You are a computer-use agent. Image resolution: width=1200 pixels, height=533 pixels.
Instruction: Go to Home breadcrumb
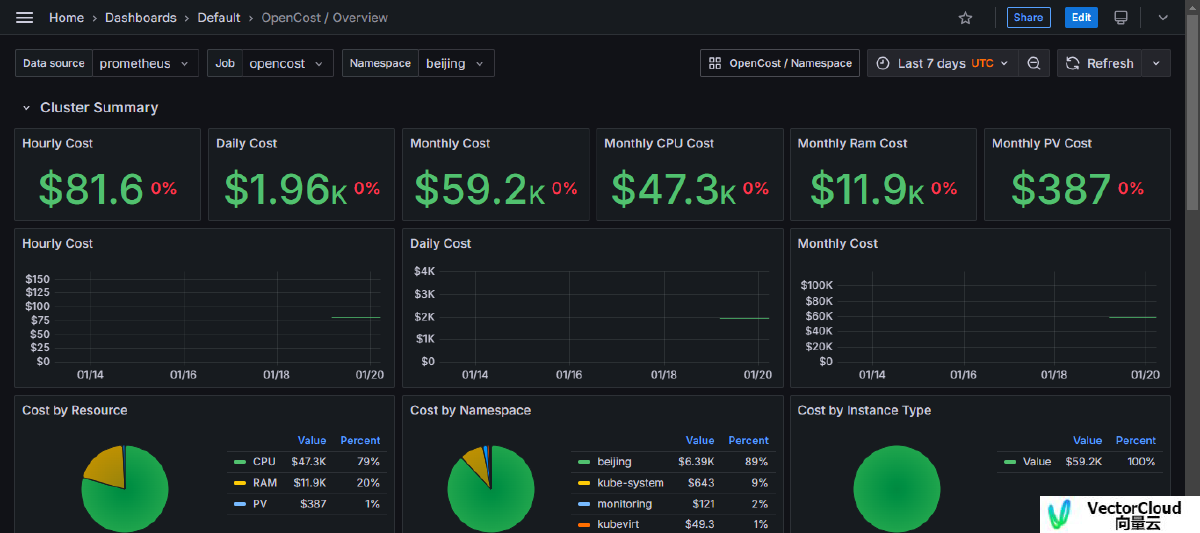point(66,18)
